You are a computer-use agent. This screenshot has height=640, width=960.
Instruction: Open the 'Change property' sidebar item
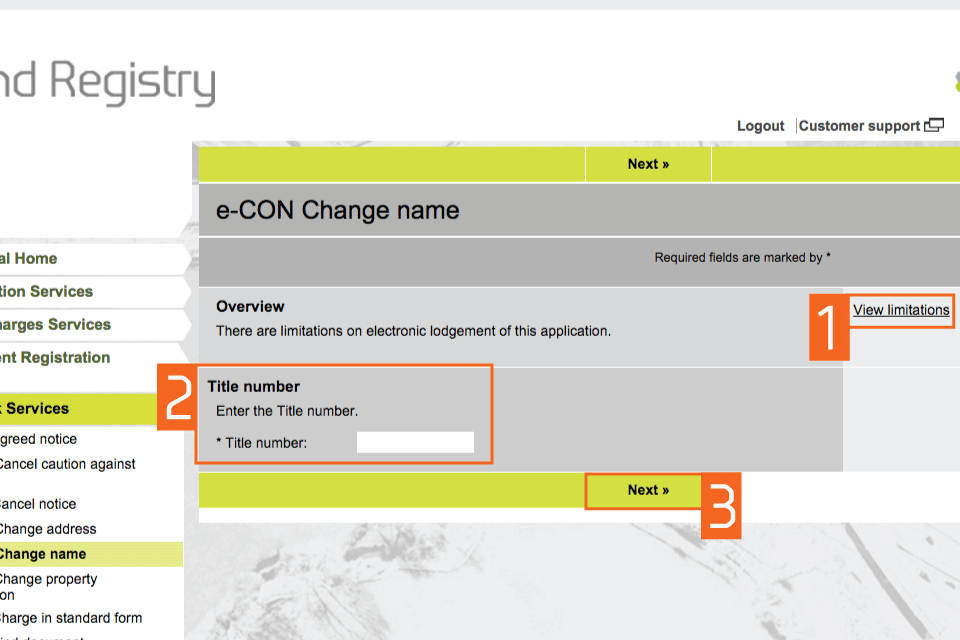click(x=48, y=579)
